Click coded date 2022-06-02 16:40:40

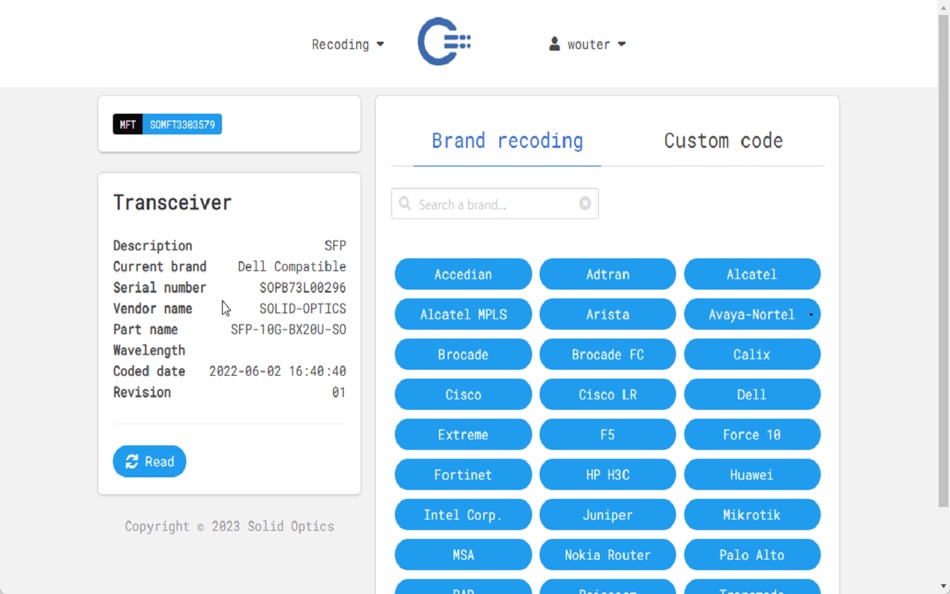click(277, 371)
